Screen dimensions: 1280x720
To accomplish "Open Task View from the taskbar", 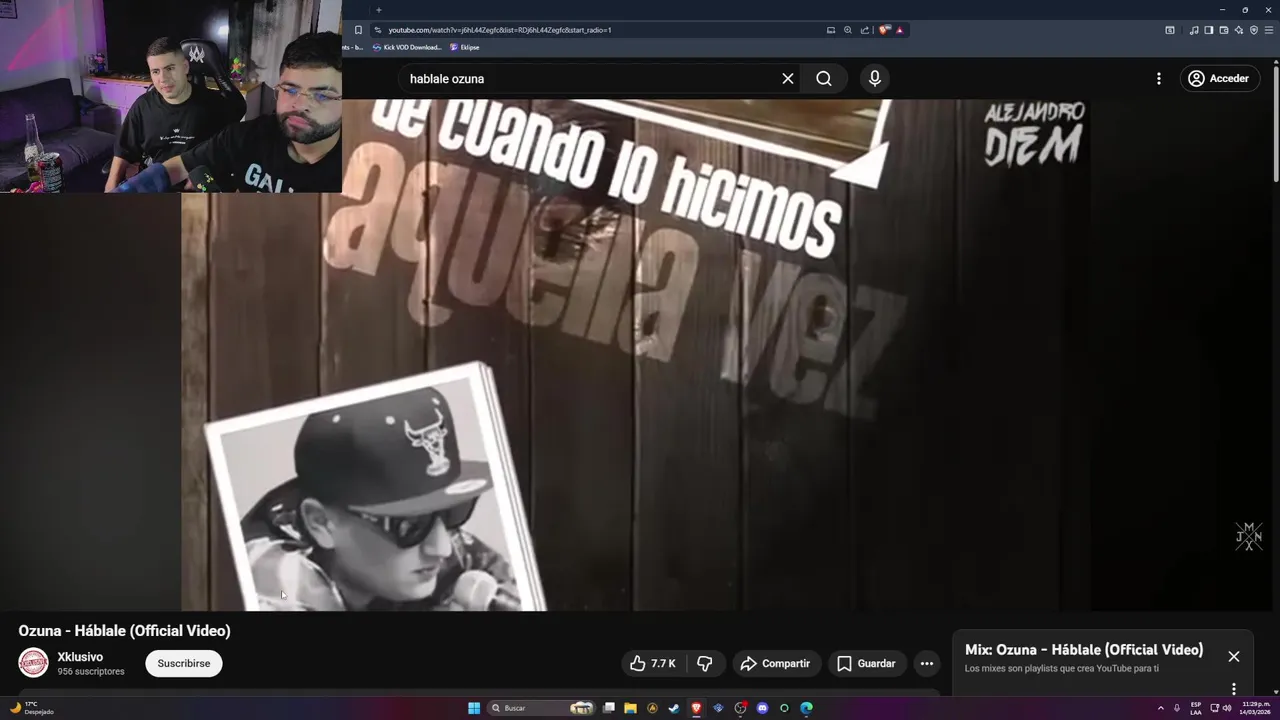I will (608, 708).
